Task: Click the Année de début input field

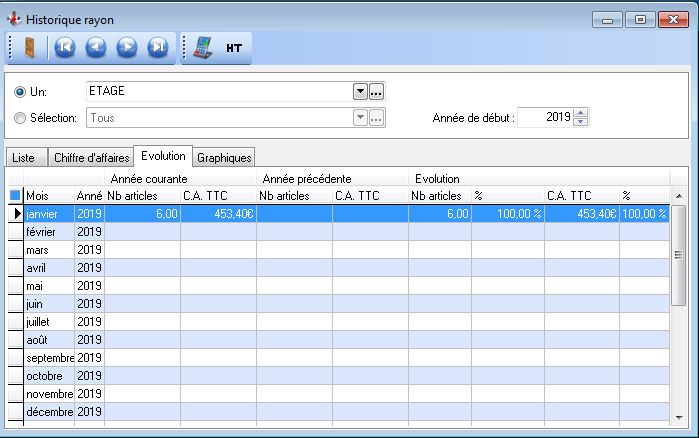Action: [545, 118]
